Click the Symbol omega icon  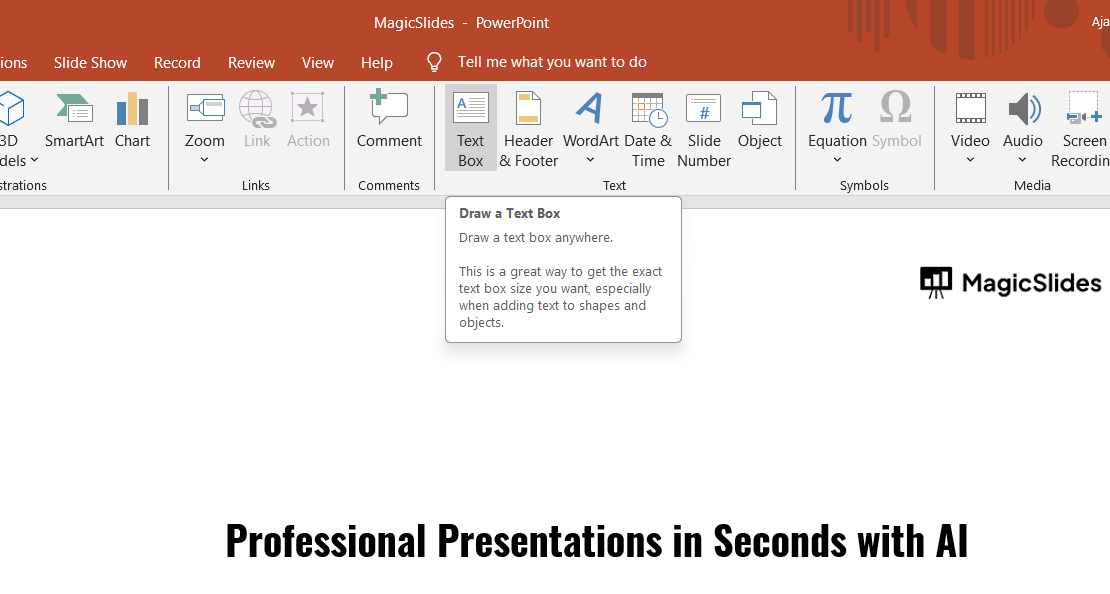pyautogui.click(x=896, y=108)
